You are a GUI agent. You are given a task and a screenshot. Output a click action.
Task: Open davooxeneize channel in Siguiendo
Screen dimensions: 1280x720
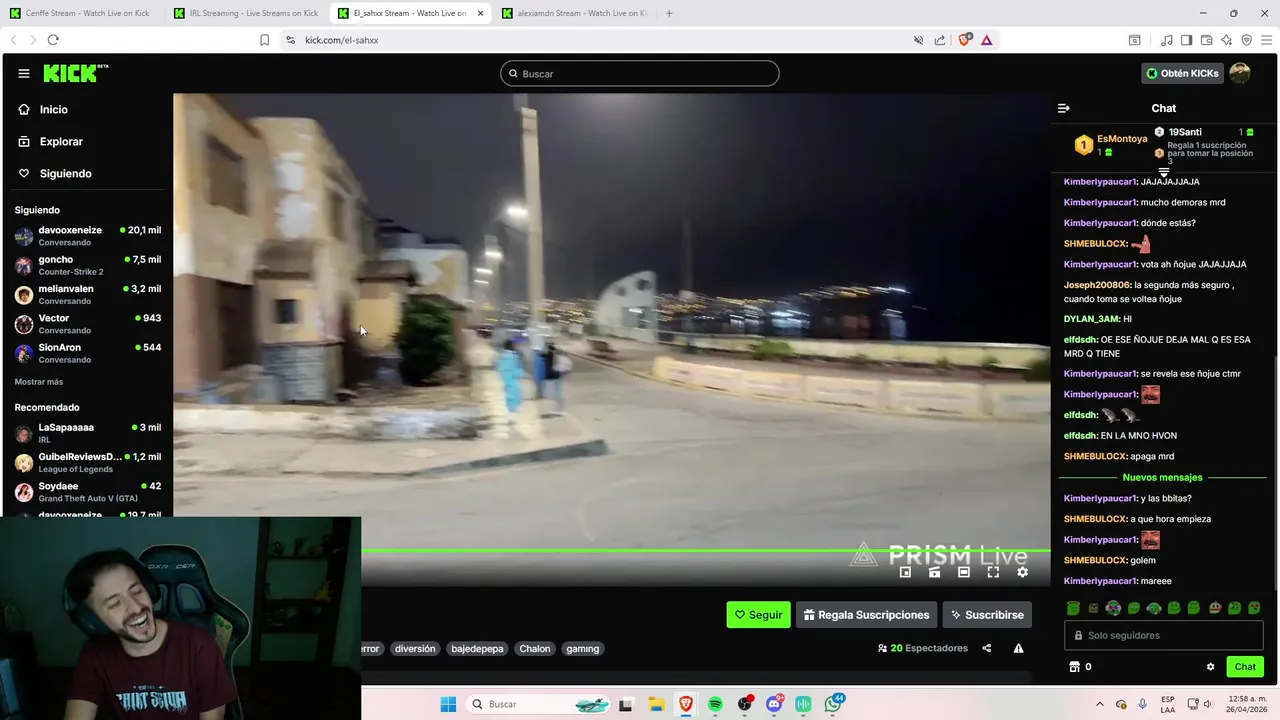(87, 235)
